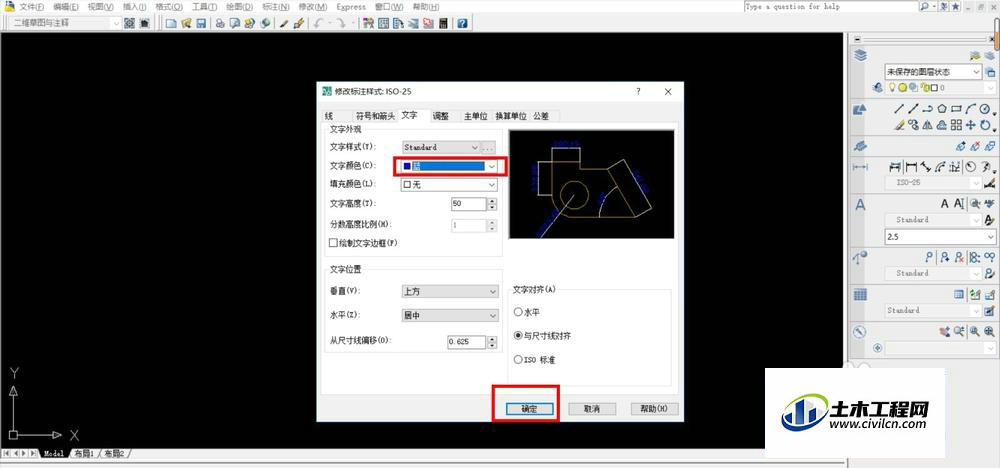Select the Move tool in Modify panel
This screenshot has width=1000, height=468.
[971, 124]
